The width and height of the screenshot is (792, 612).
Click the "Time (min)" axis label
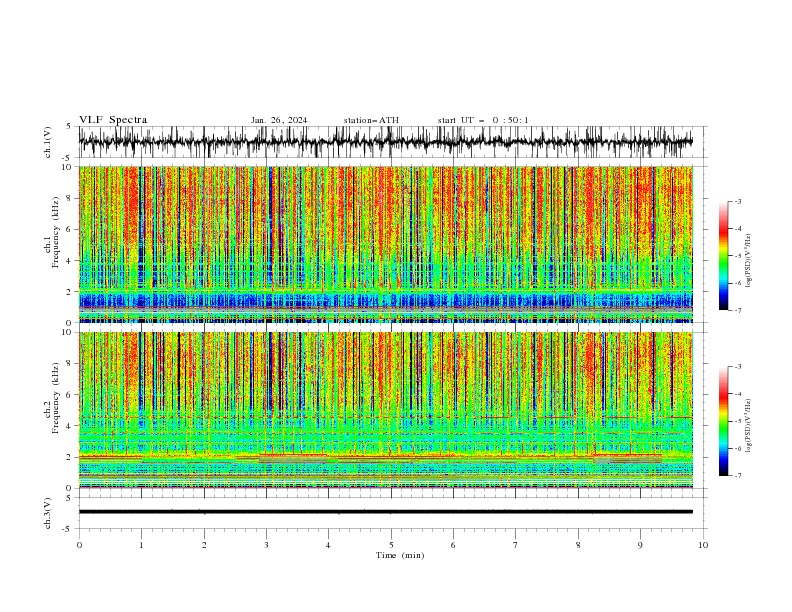pyautogui.click(x=400, y=555)
